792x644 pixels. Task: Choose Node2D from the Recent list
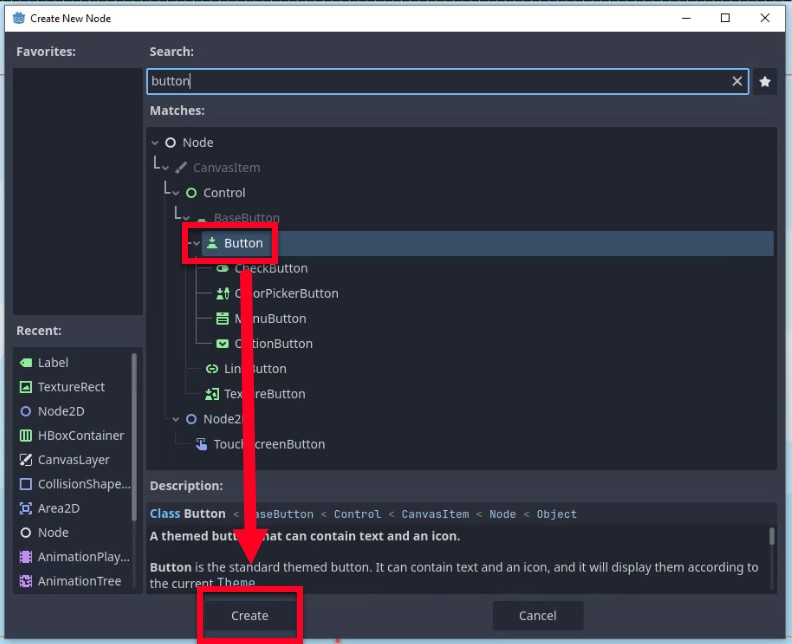pos(61,411)
